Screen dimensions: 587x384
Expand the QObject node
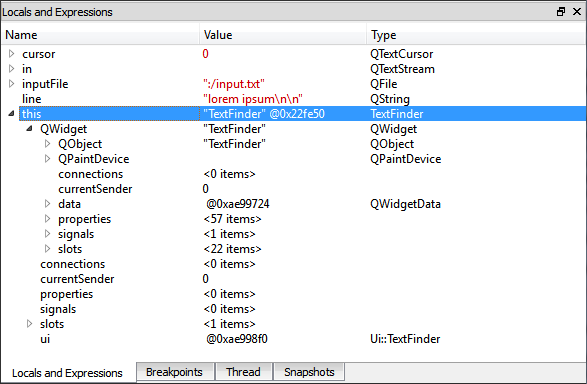point(48,144)
